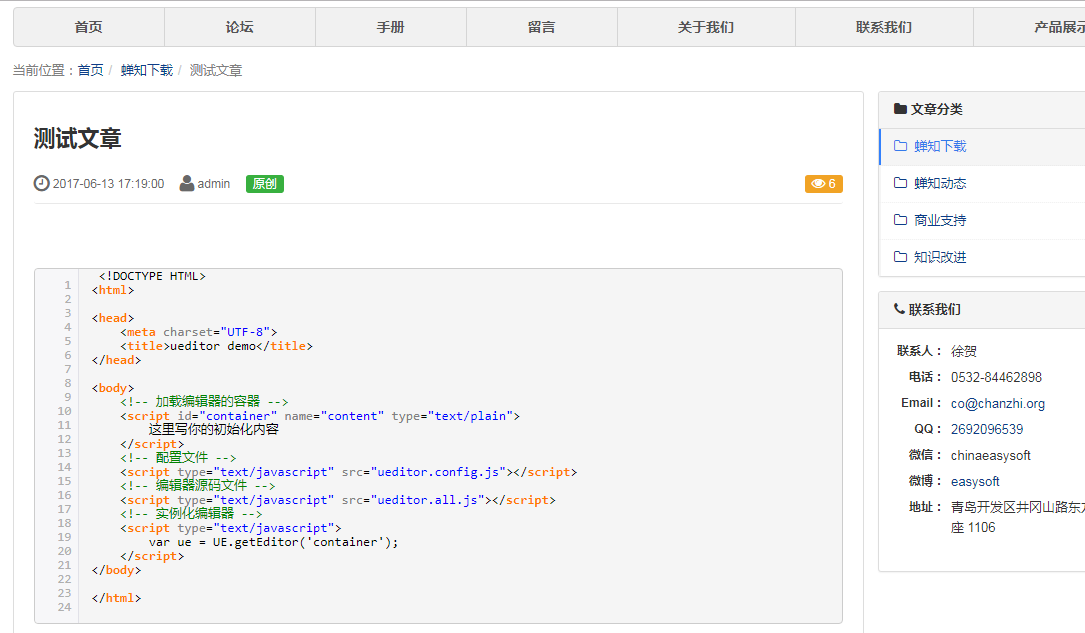The image size is (1085, 633).
Task: Click the folder icon beside 知识改进
Action: pos(900,257)
